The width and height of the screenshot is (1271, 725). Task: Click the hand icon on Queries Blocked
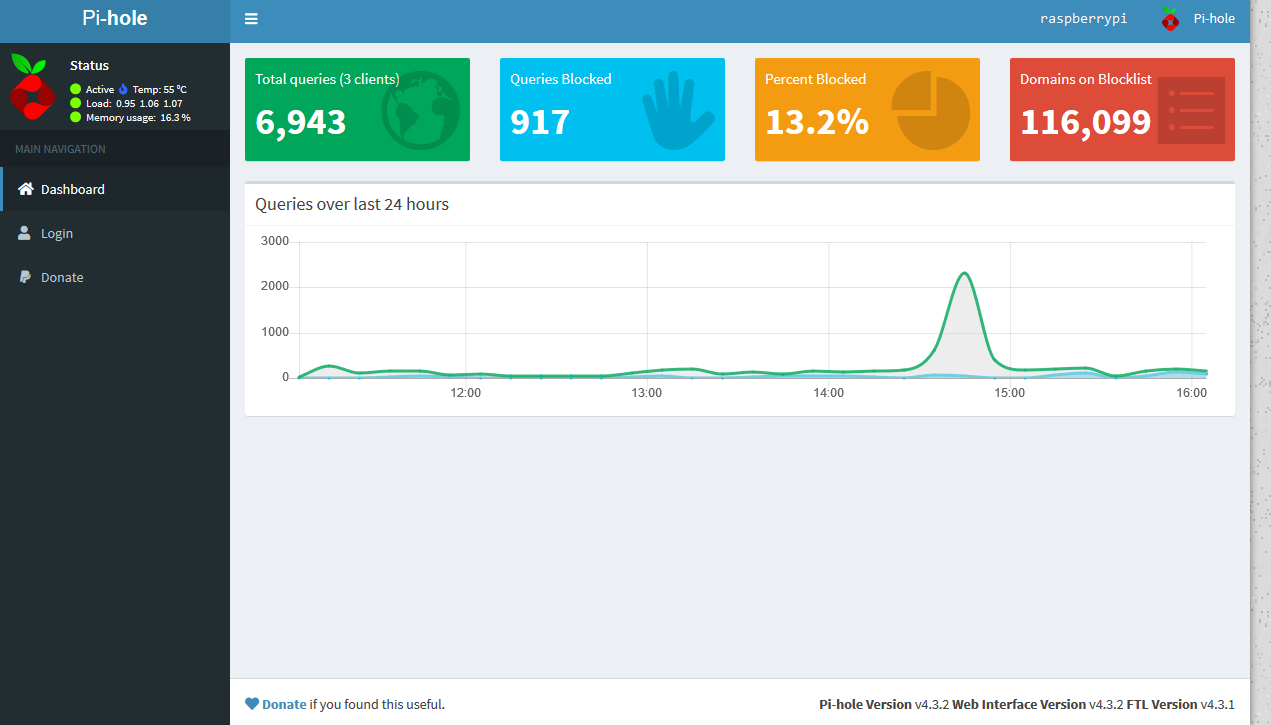677,110
